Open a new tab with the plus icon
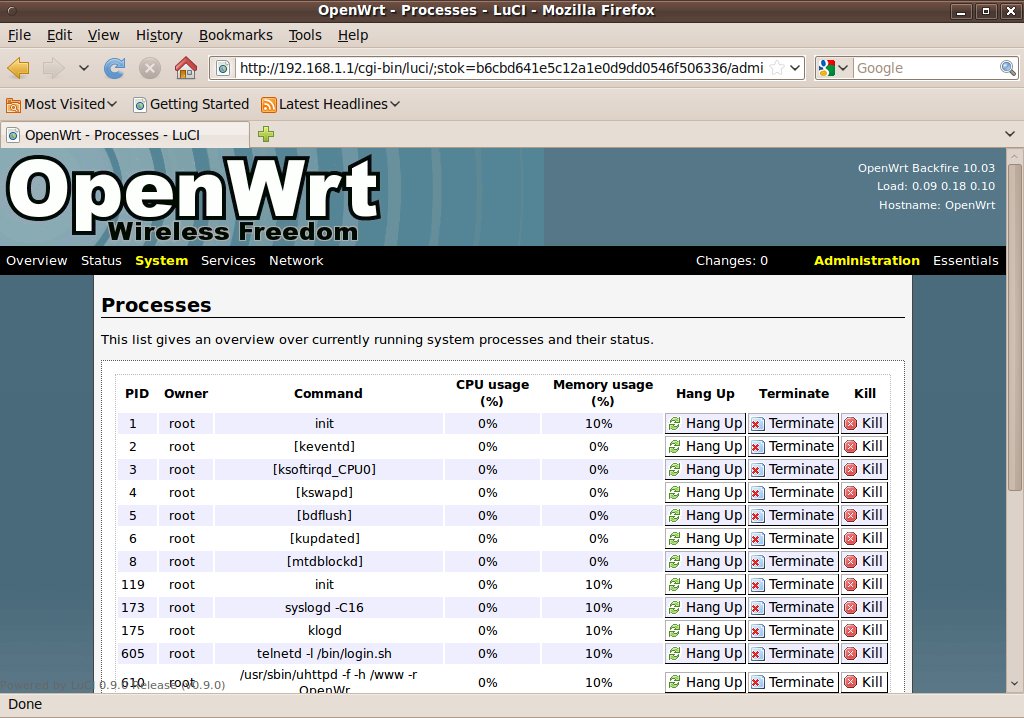 click(266, 134)
